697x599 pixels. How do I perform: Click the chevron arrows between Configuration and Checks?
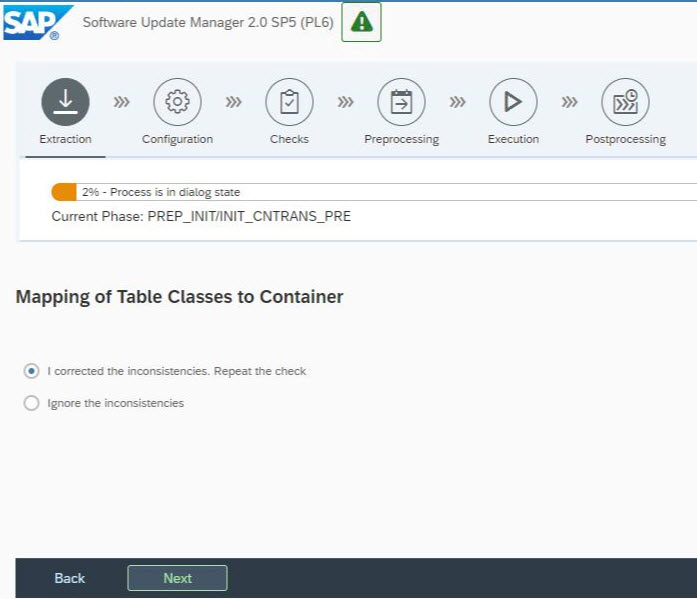click(x=233, y=102)
